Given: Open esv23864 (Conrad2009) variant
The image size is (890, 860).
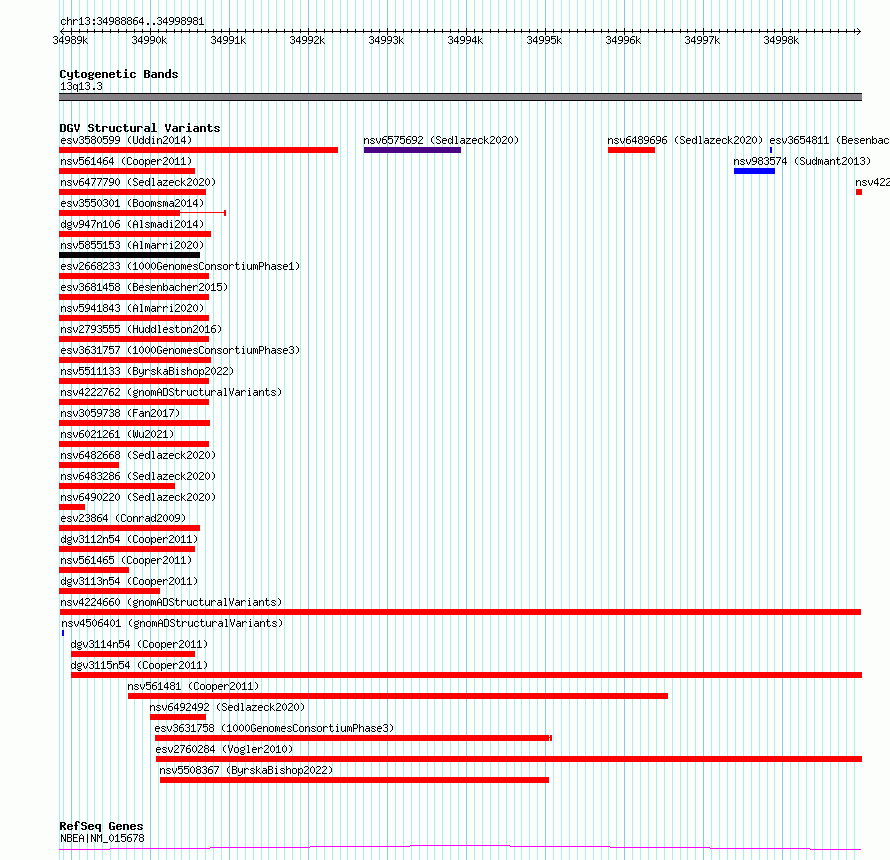Looking at the screenshot, I should coord(123,518).
